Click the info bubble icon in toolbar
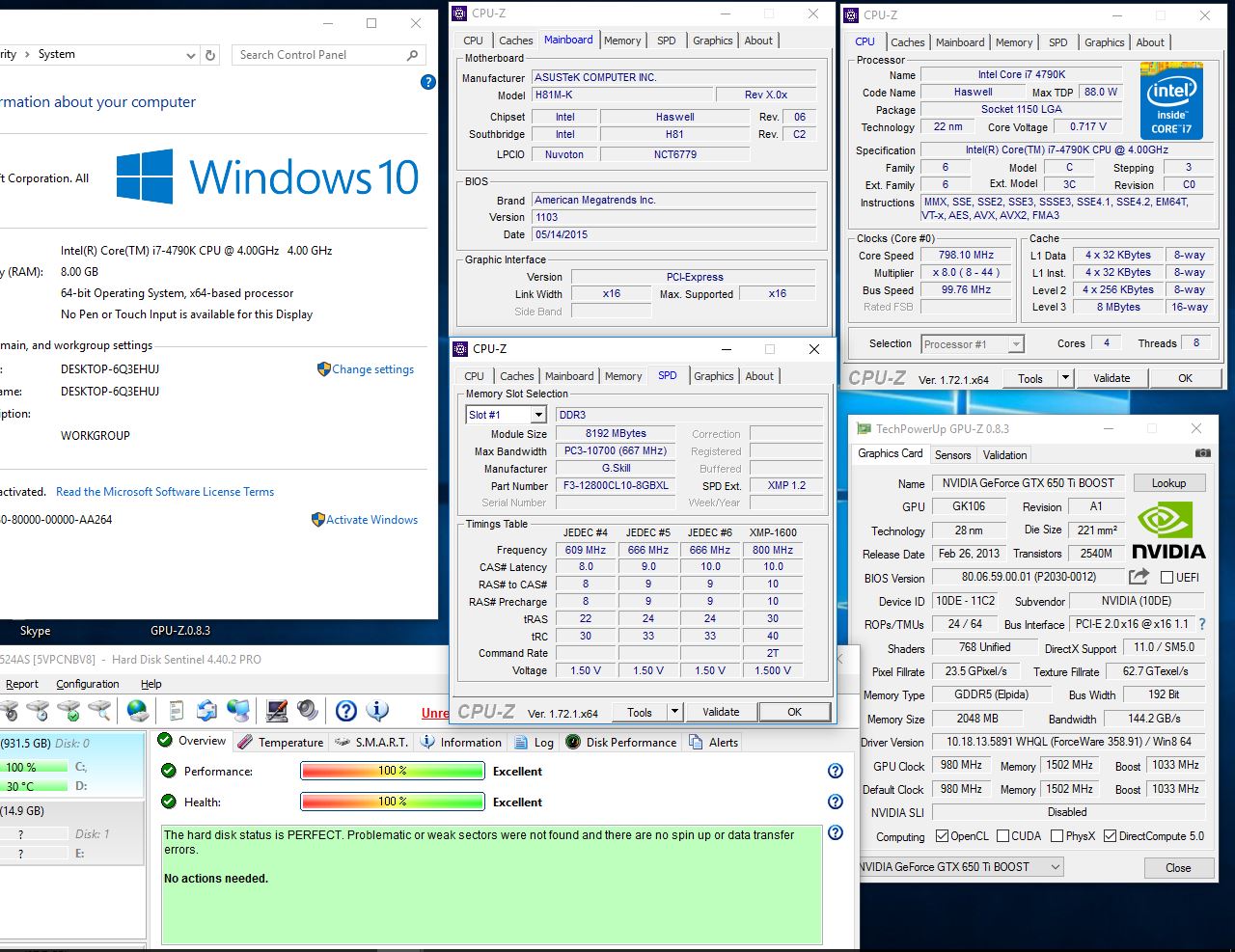Viewport: 1235px width, 952px height. click(377, 711)
